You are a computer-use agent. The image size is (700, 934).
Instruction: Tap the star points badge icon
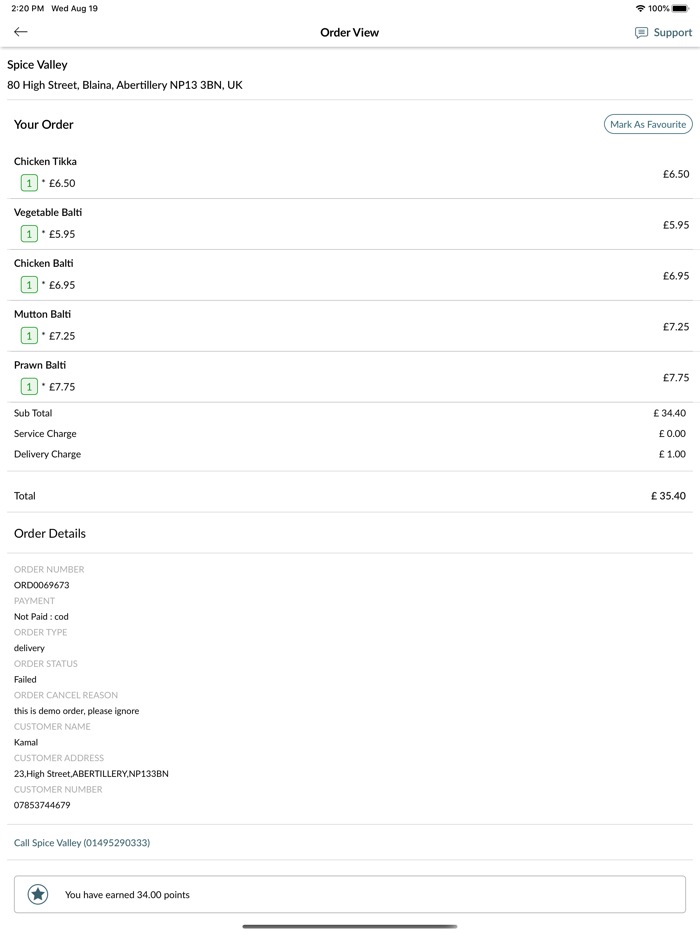point(38,894)
